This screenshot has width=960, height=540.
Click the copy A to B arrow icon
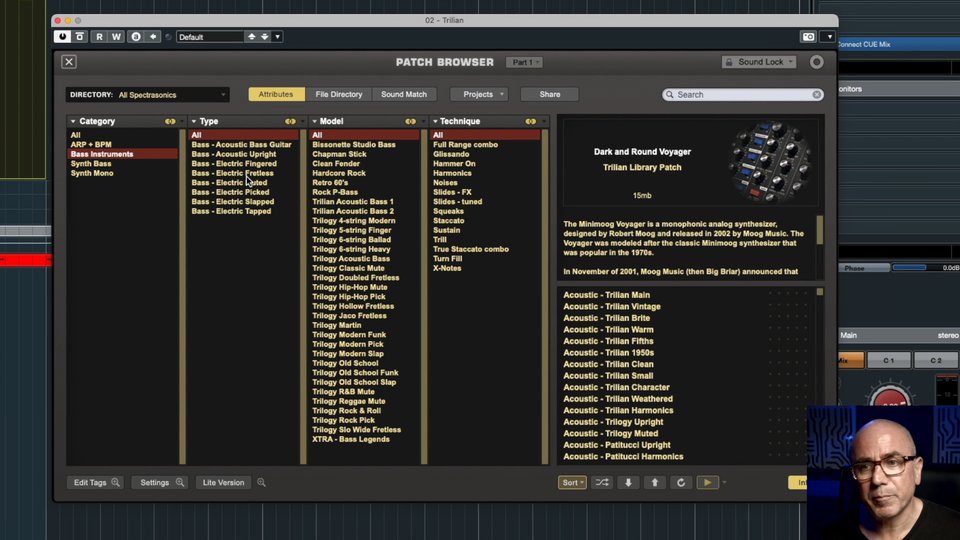click(x=152, y=37)
